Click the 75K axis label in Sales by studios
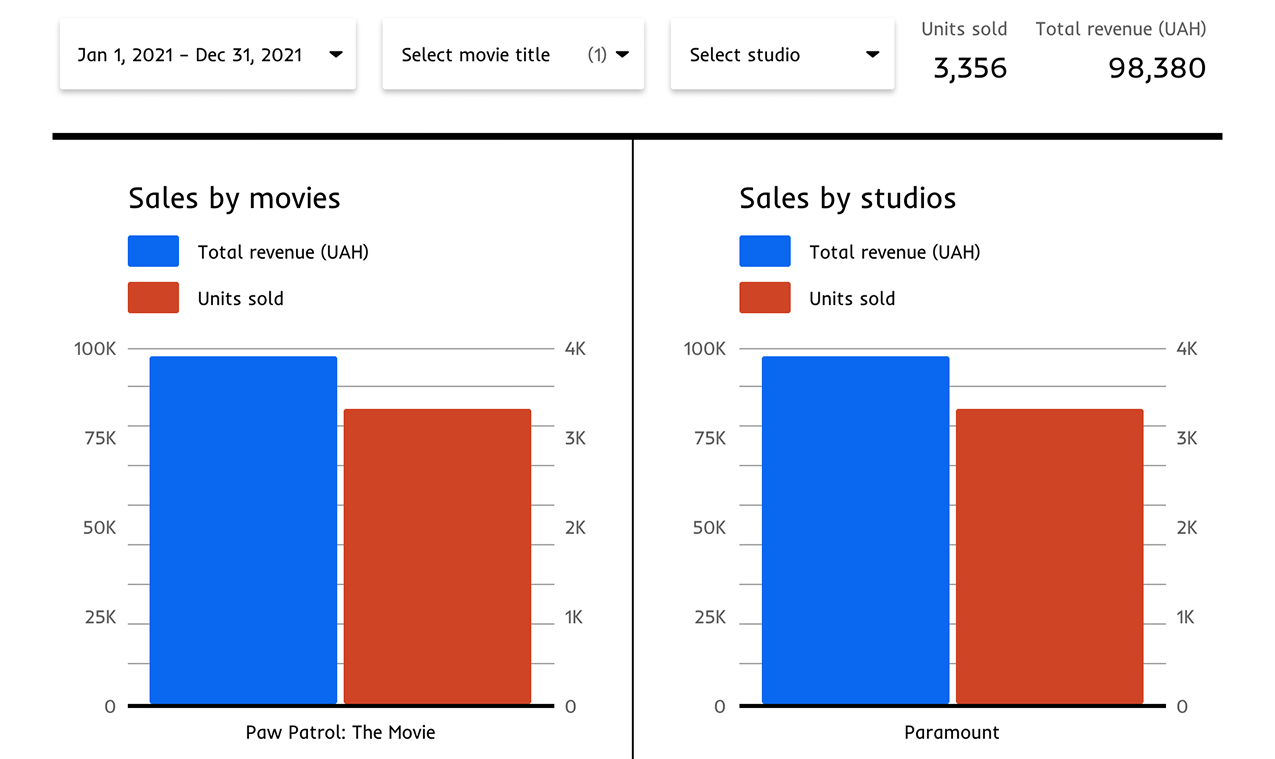 pyautogui.click(x=709, y=438)
